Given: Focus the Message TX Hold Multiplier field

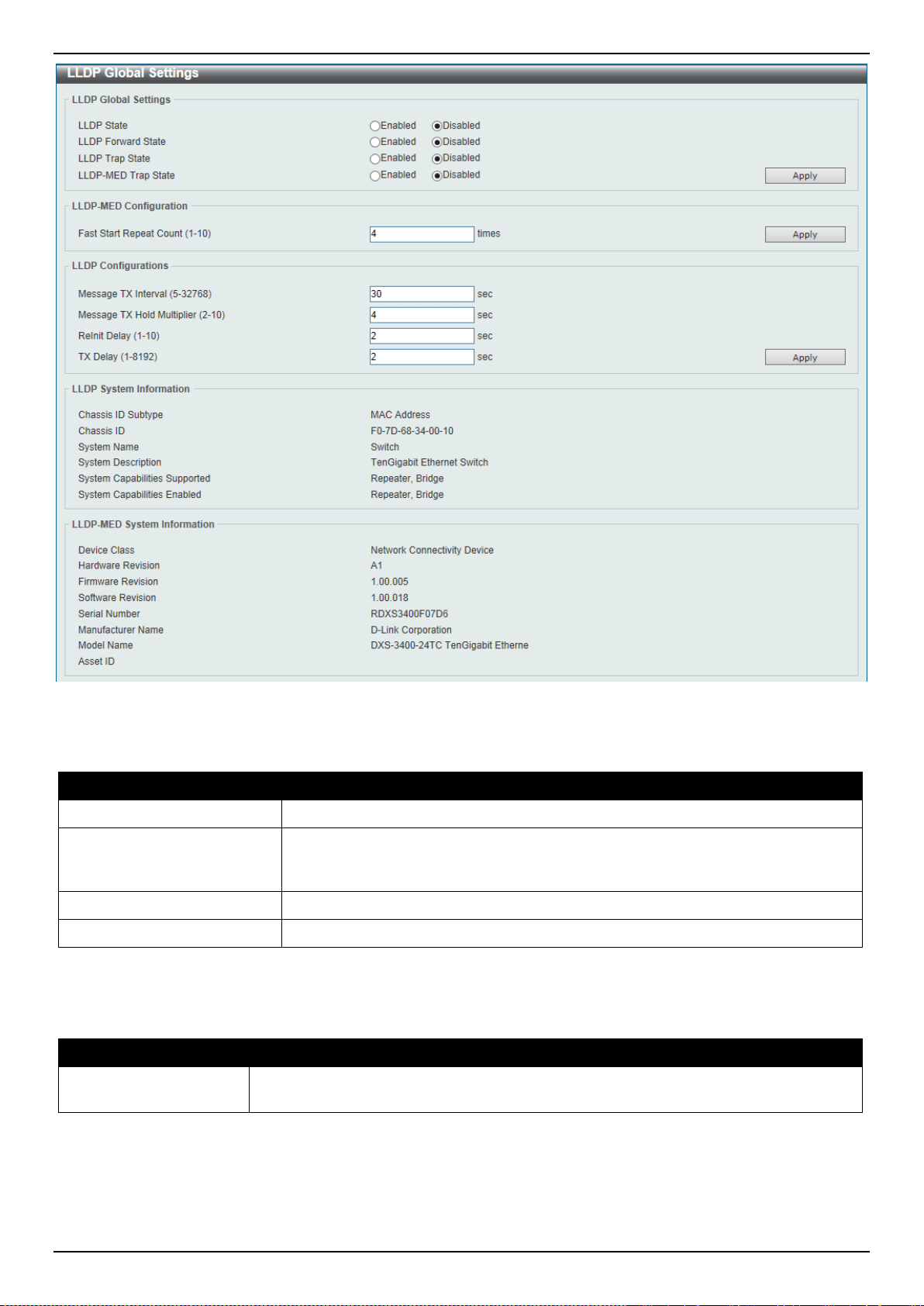Looking at the screenshot, I should (422, 315).
